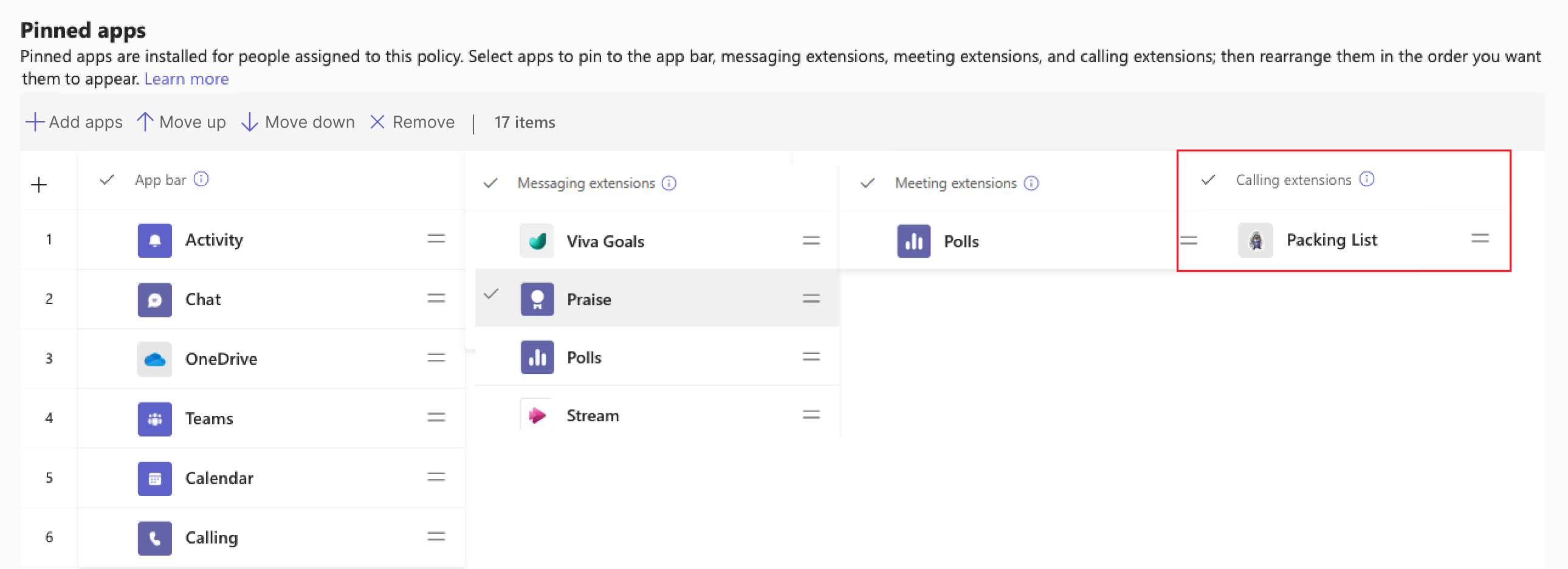The image size is (1568, 569).
Task: Toggle select-all check for Messaging extensions
Action: point(490,183)
